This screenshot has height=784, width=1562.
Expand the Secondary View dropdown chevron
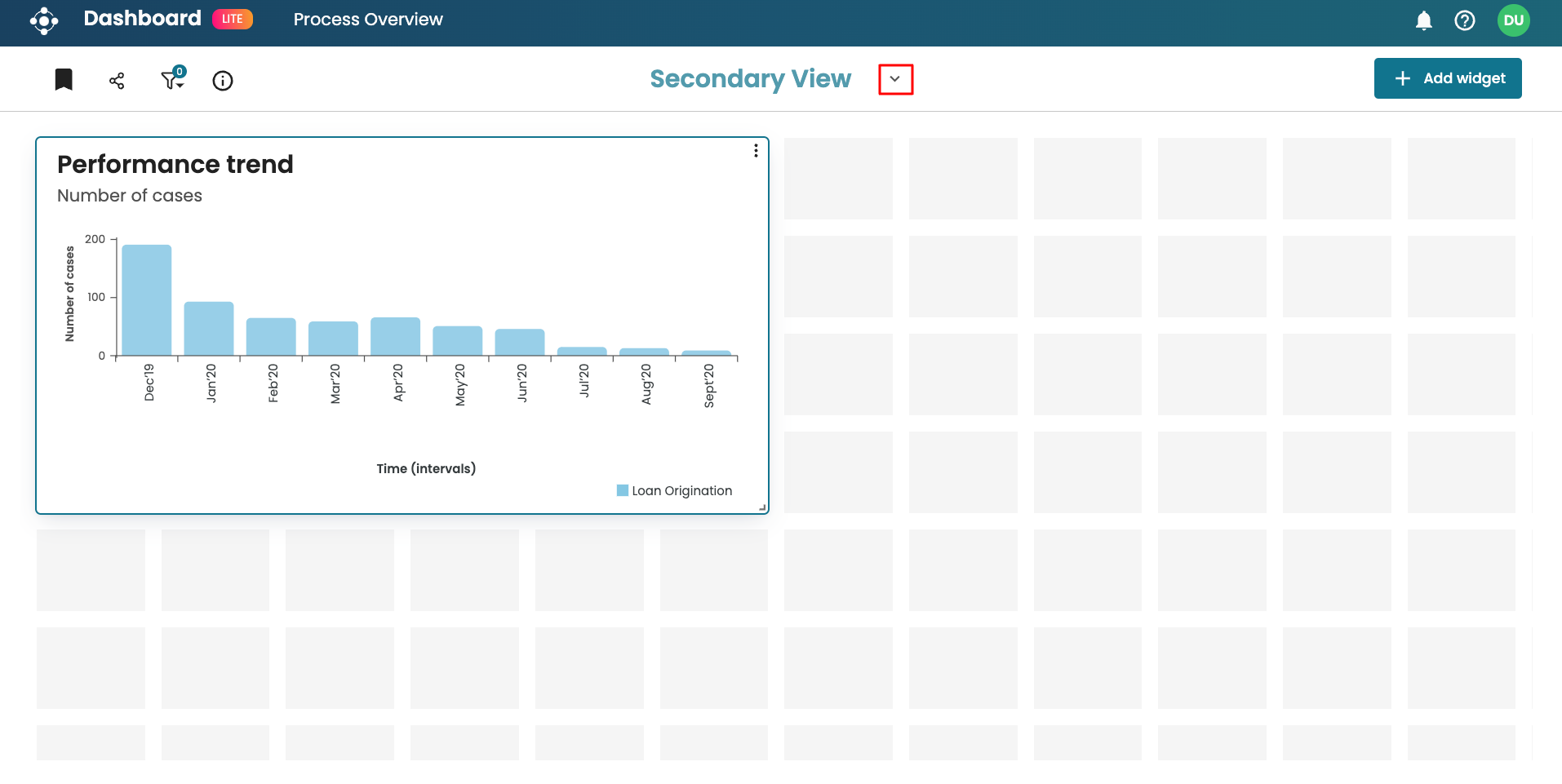895,79
